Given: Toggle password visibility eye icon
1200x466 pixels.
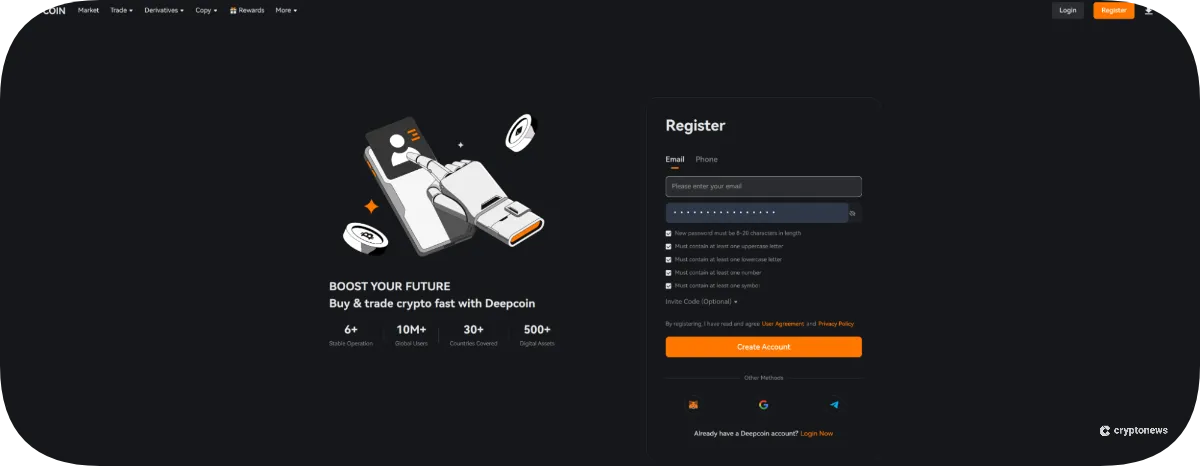Looking at the screenshot, I should (x=853, y=213).
